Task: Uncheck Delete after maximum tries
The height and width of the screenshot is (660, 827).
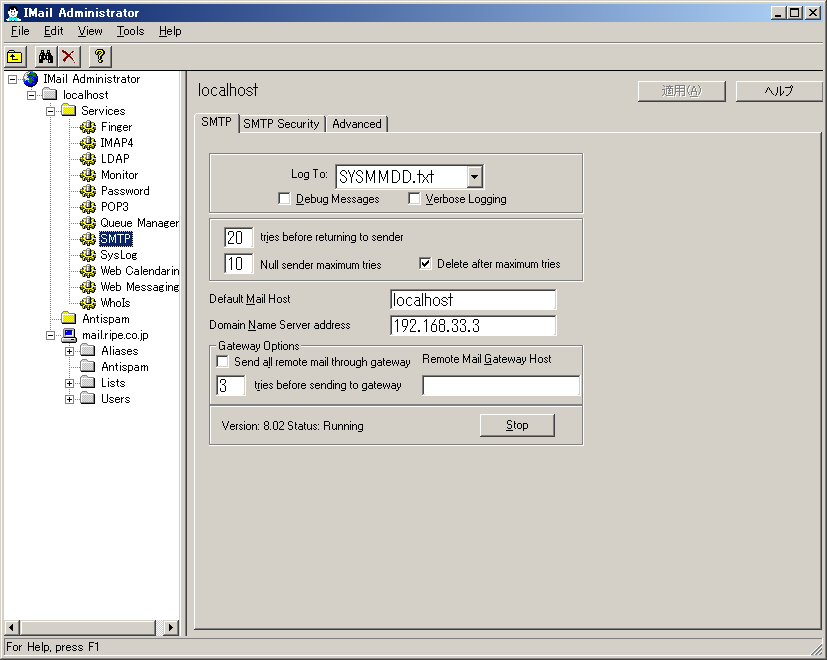Action: tap(425, 263)
